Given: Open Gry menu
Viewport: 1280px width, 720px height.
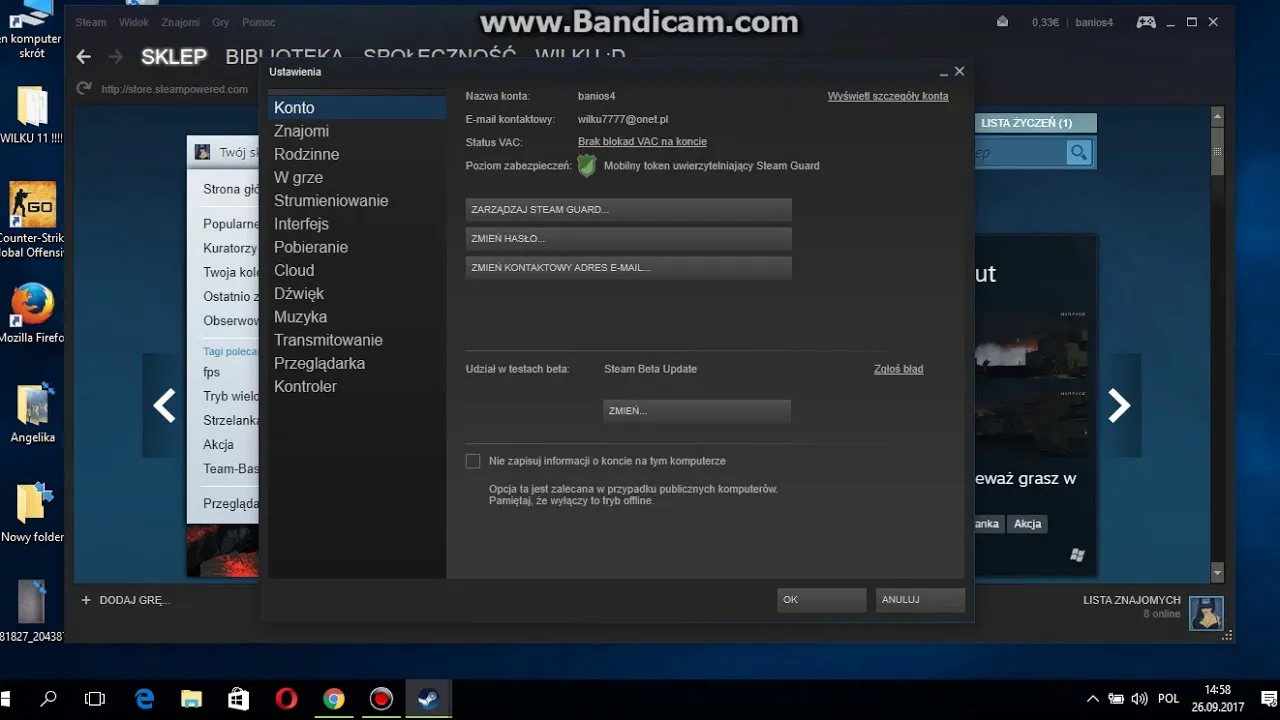Looking at the screenshot, I should pos(220,22).
